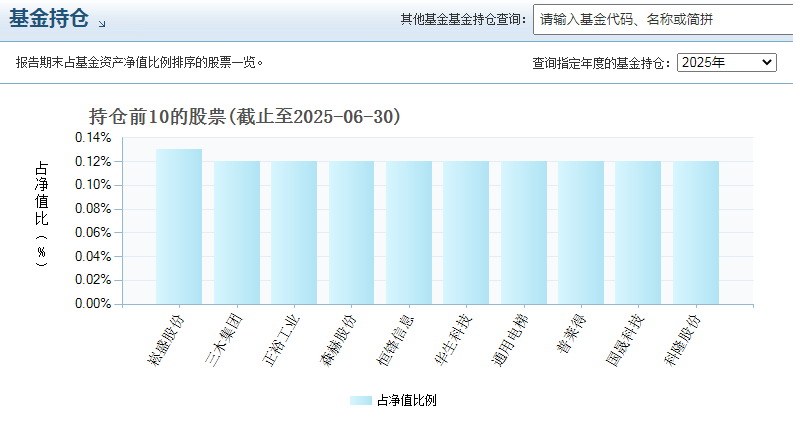Viewport: 793px width, 436px height.
Task: Click the 恒锋信息 axis label
Action: 395,340
